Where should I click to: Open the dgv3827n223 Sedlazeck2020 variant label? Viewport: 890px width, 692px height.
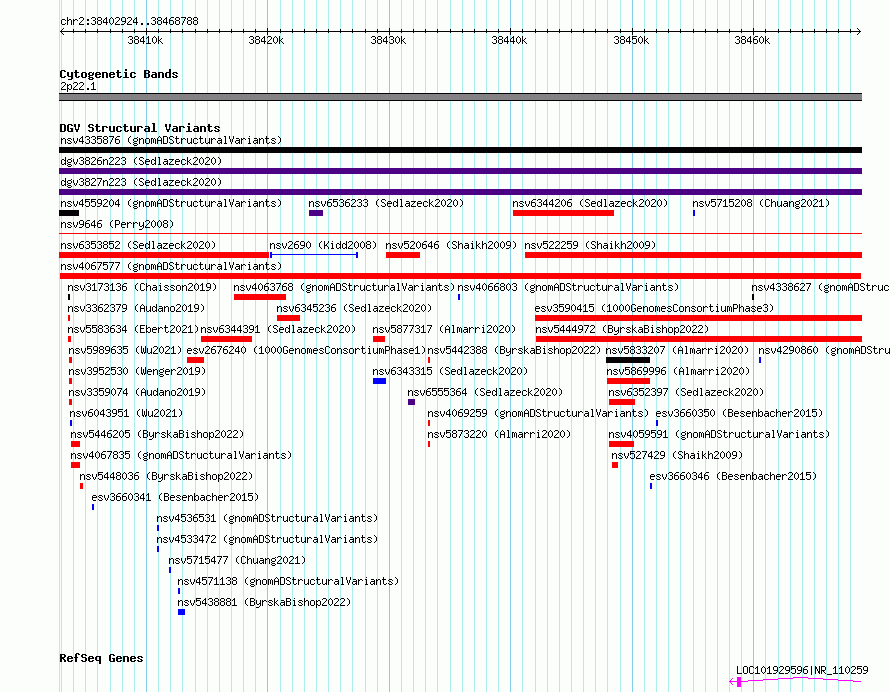pos(141,182)
